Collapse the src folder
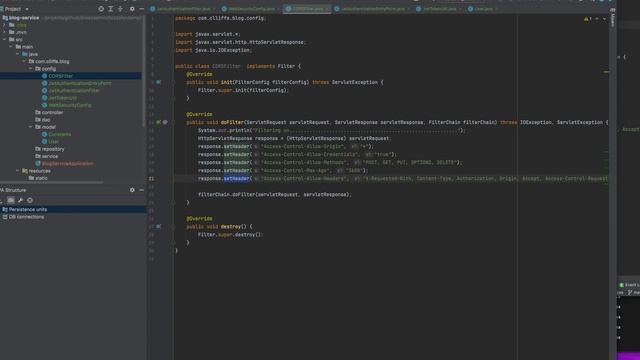 point(4,40)
